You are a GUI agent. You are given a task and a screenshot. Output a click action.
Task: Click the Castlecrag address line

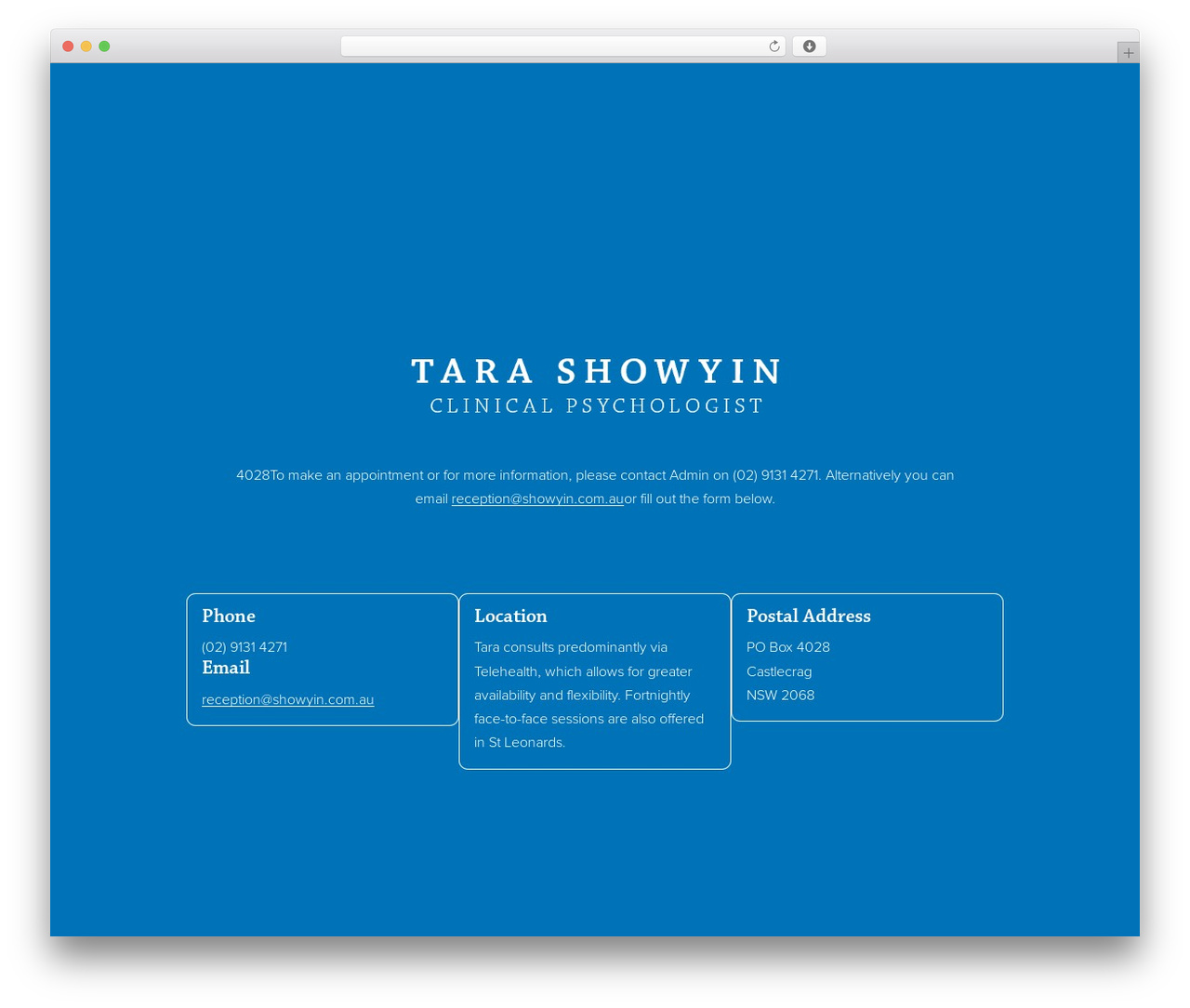(779, 671)
